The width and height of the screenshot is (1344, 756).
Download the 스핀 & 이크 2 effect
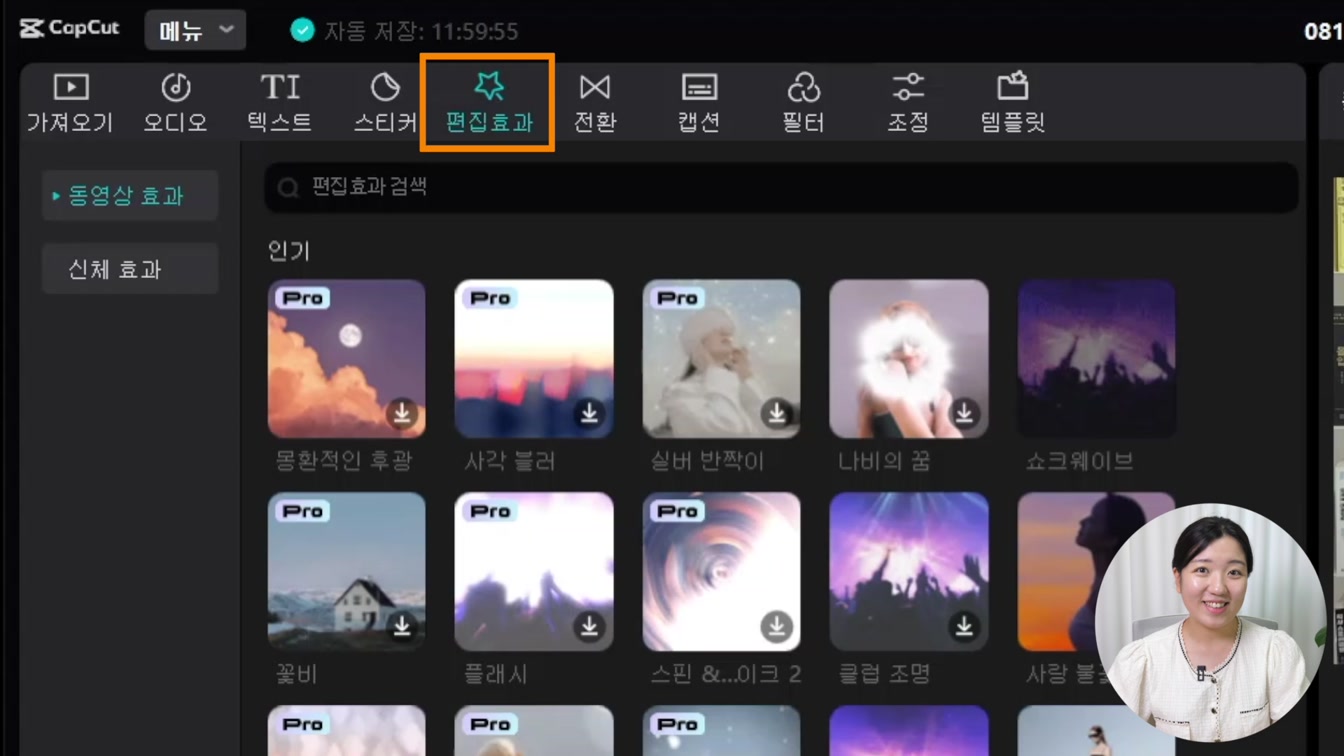776,626
